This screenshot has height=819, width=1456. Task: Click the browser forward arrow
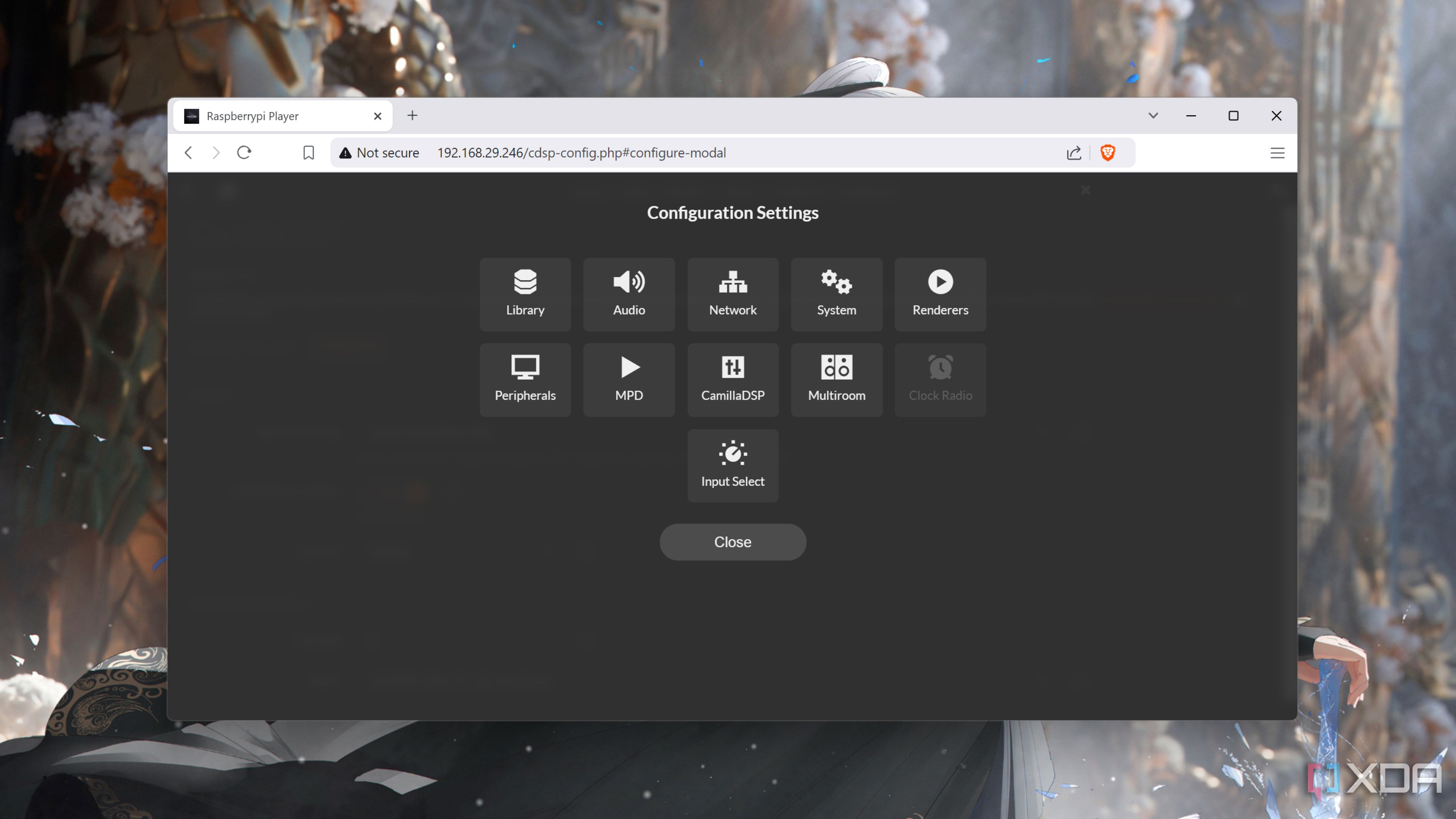click(x=216, y=152)
